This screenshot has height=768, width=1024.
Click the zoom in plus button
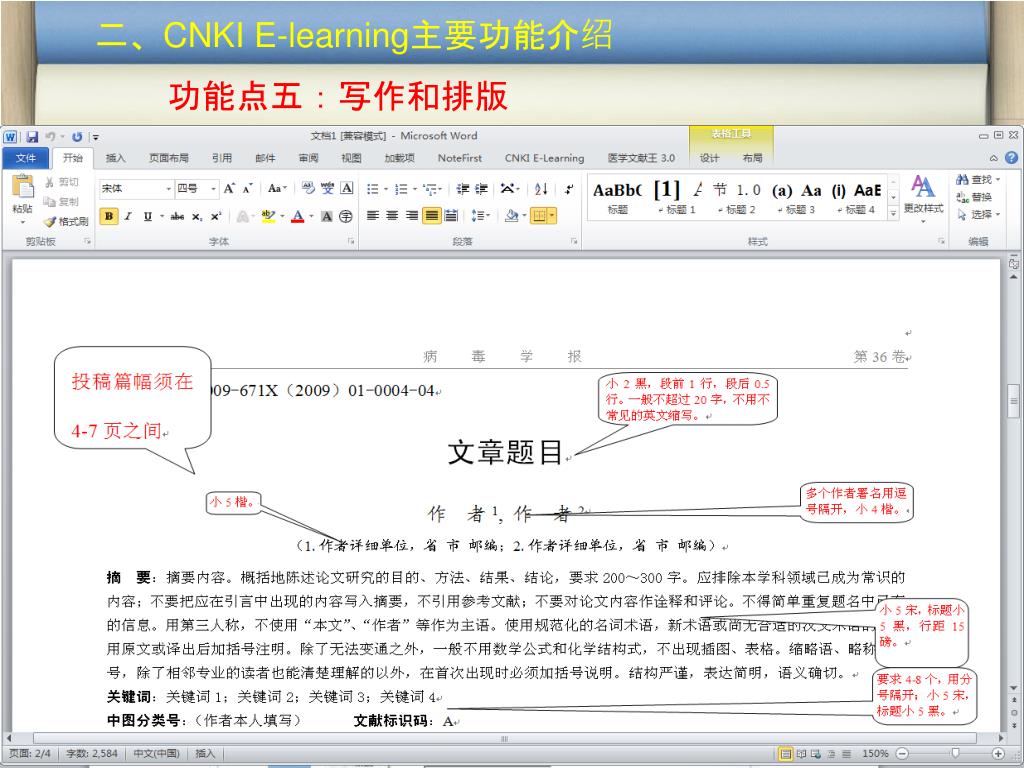coord(999,754)
